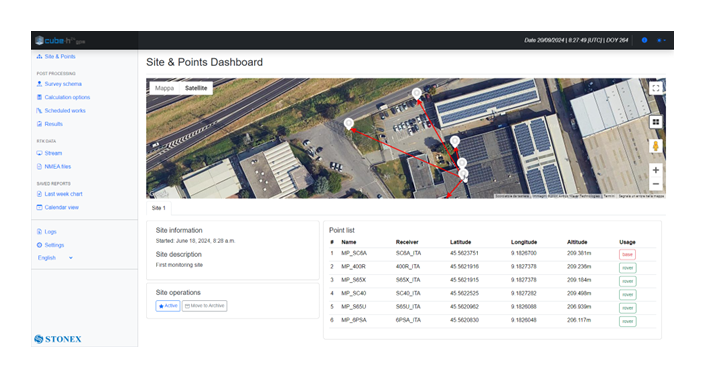This screenshot has width=706, height=379.
Task: Click the Settings gear icon
Action: [x=39, y=245]
